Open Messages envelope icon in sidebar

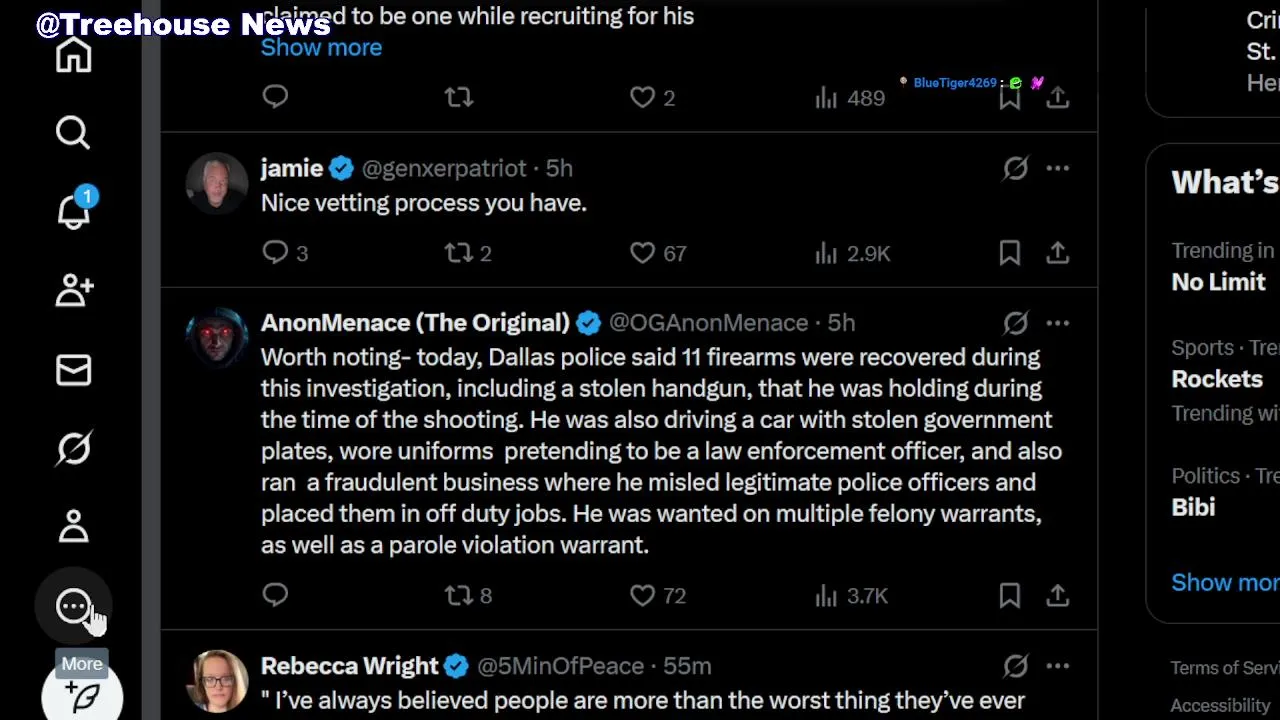pos(73,370)
